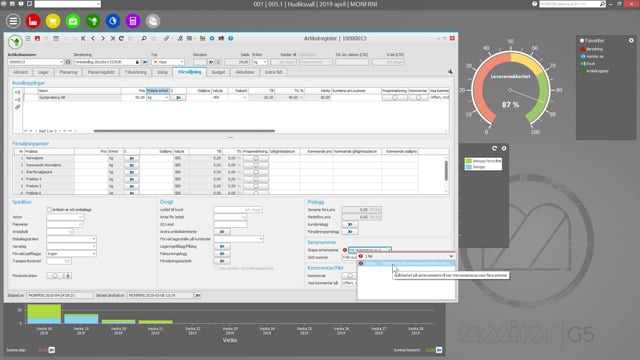Open the red factory module icon
This screenshot has height=360, width=640.
(33, 21)
